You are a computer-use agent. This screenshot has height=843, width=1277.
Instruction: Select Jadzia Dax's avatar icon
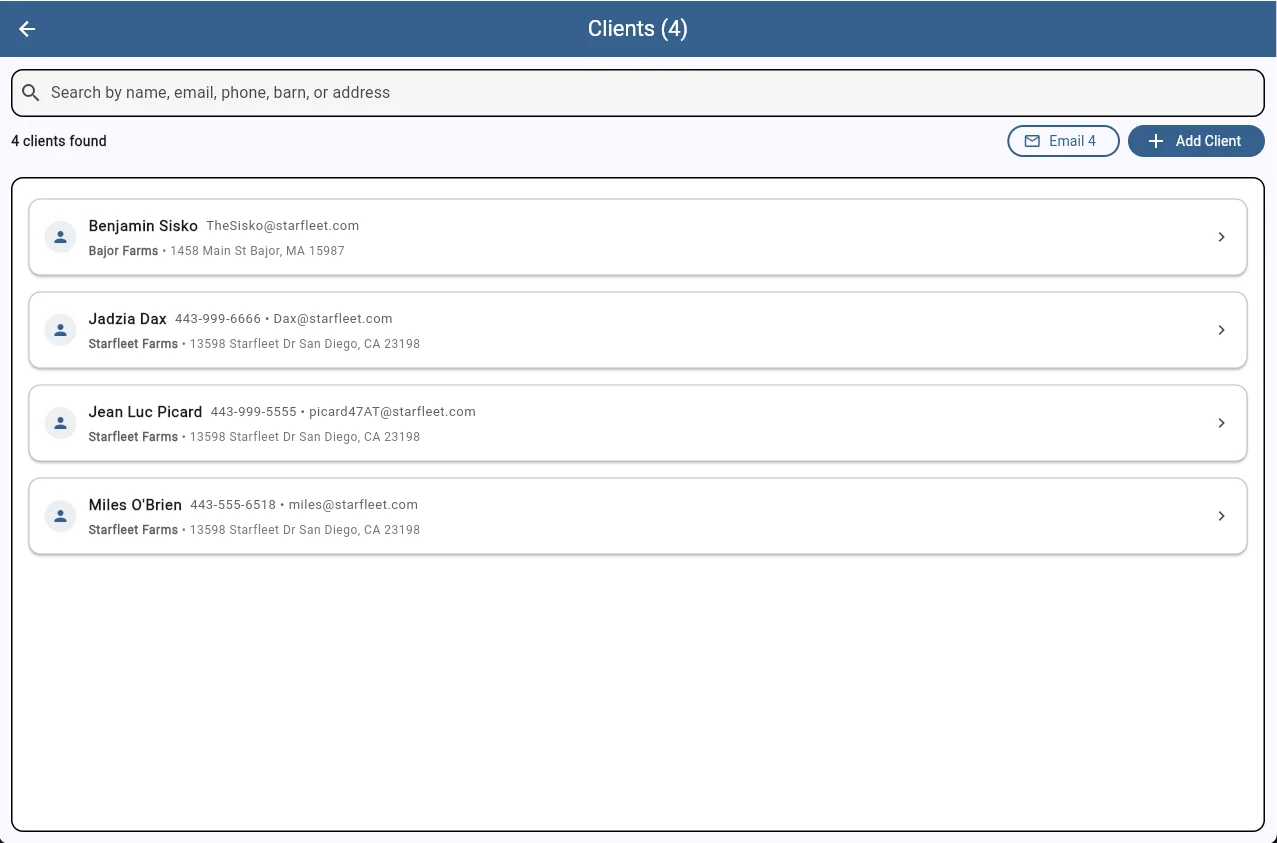pyautogui.click(x=60, y=329)
